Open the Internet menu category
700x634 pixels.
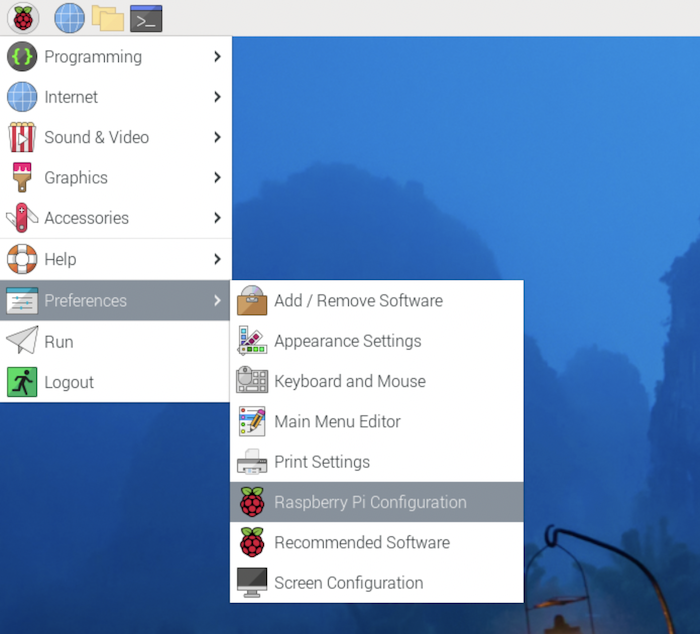tap(116, 97)
